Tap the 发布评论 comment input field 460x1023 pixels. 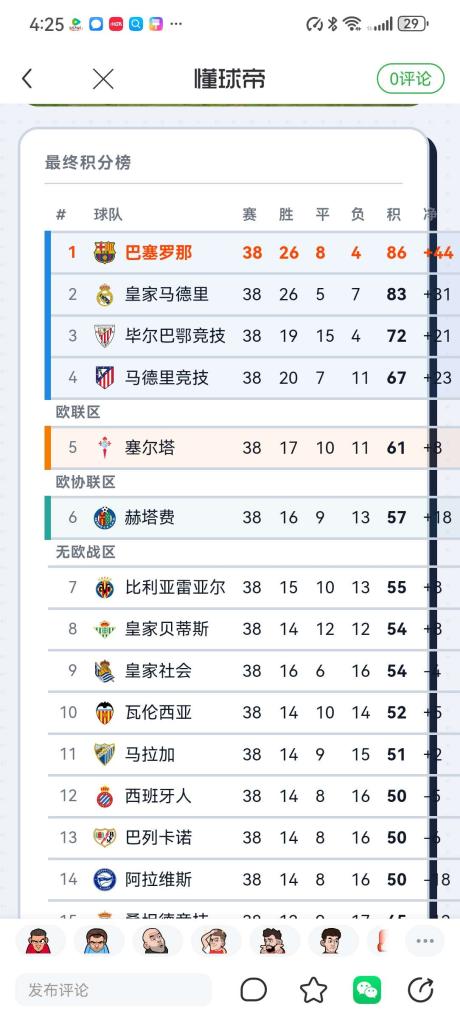pyautogui.click(x=114, y=990)
